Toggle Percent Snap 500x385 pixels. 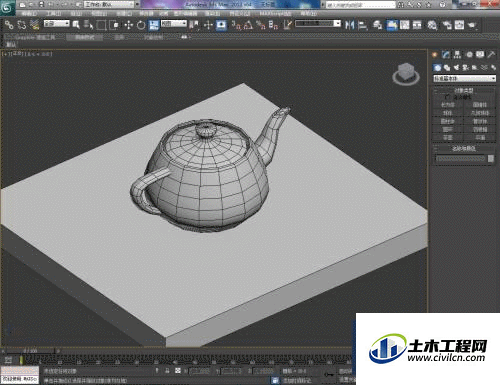click(x=261, y=25)
